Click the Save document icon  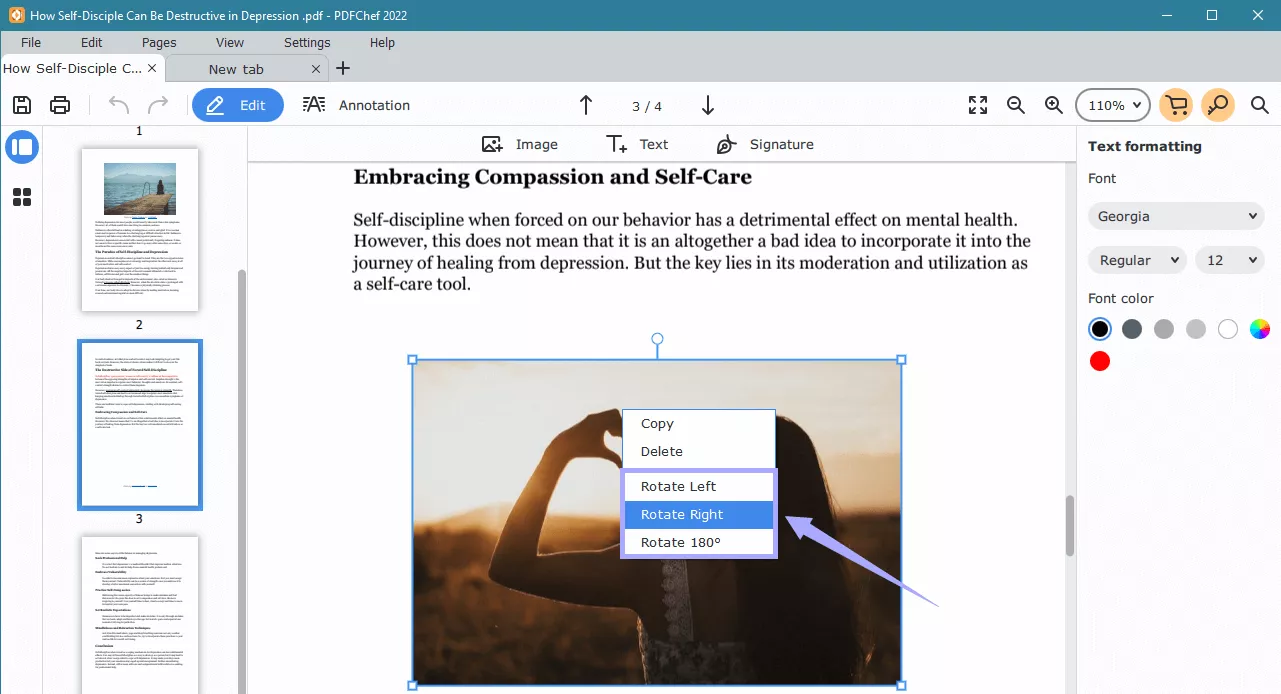pyautogui.click(x=20, y=104)
